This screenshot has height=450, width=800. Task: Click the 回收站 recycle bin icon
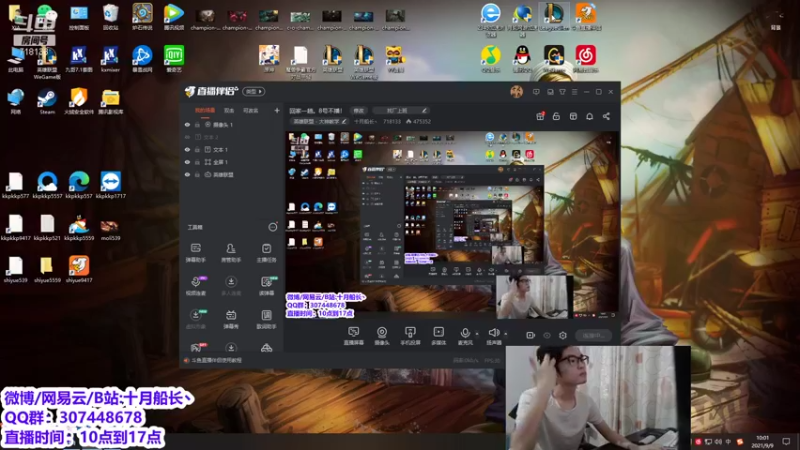[110, 16]
